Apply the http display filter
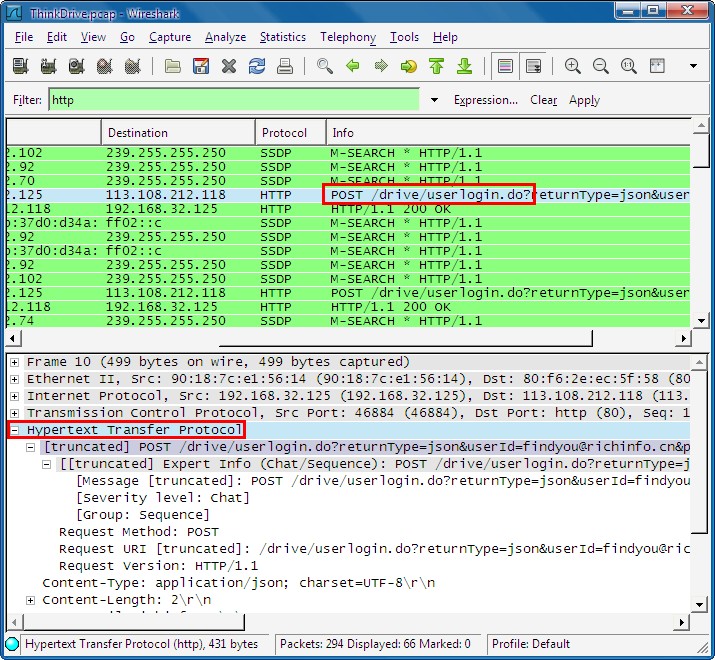Image resolution: width=715 pixels, height=660 pixels. coord(584,100)
